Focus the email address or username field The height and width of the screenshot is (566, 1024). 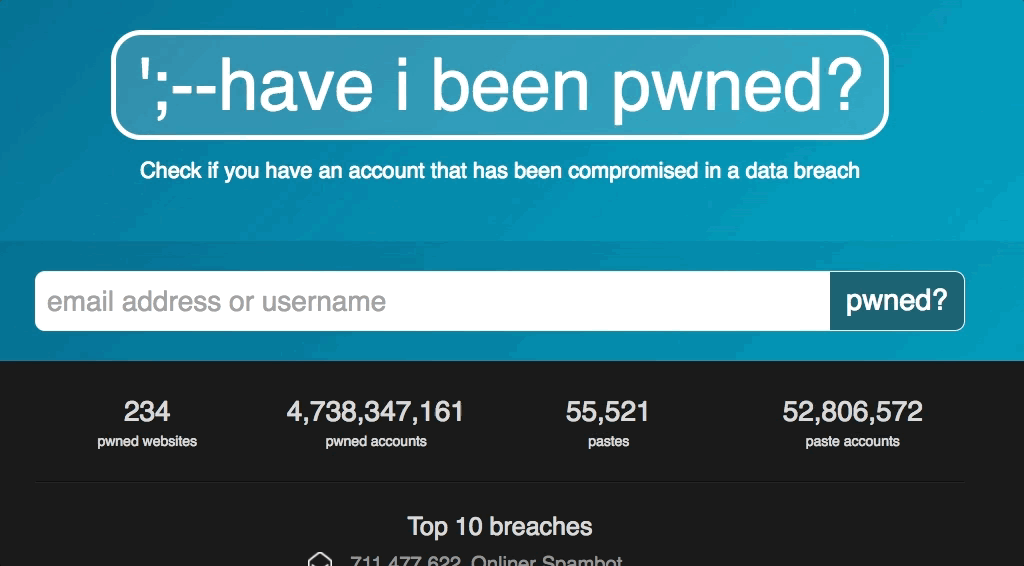point(432,301)
